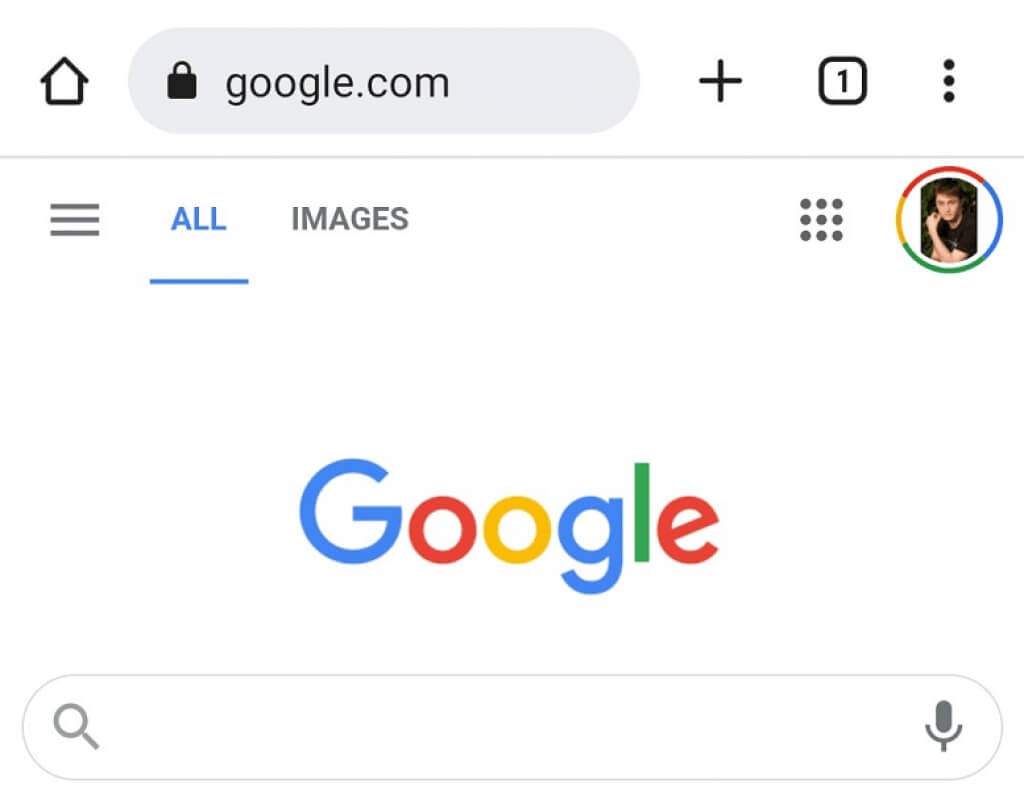Click the final red e in logo

tap(688, 528)
